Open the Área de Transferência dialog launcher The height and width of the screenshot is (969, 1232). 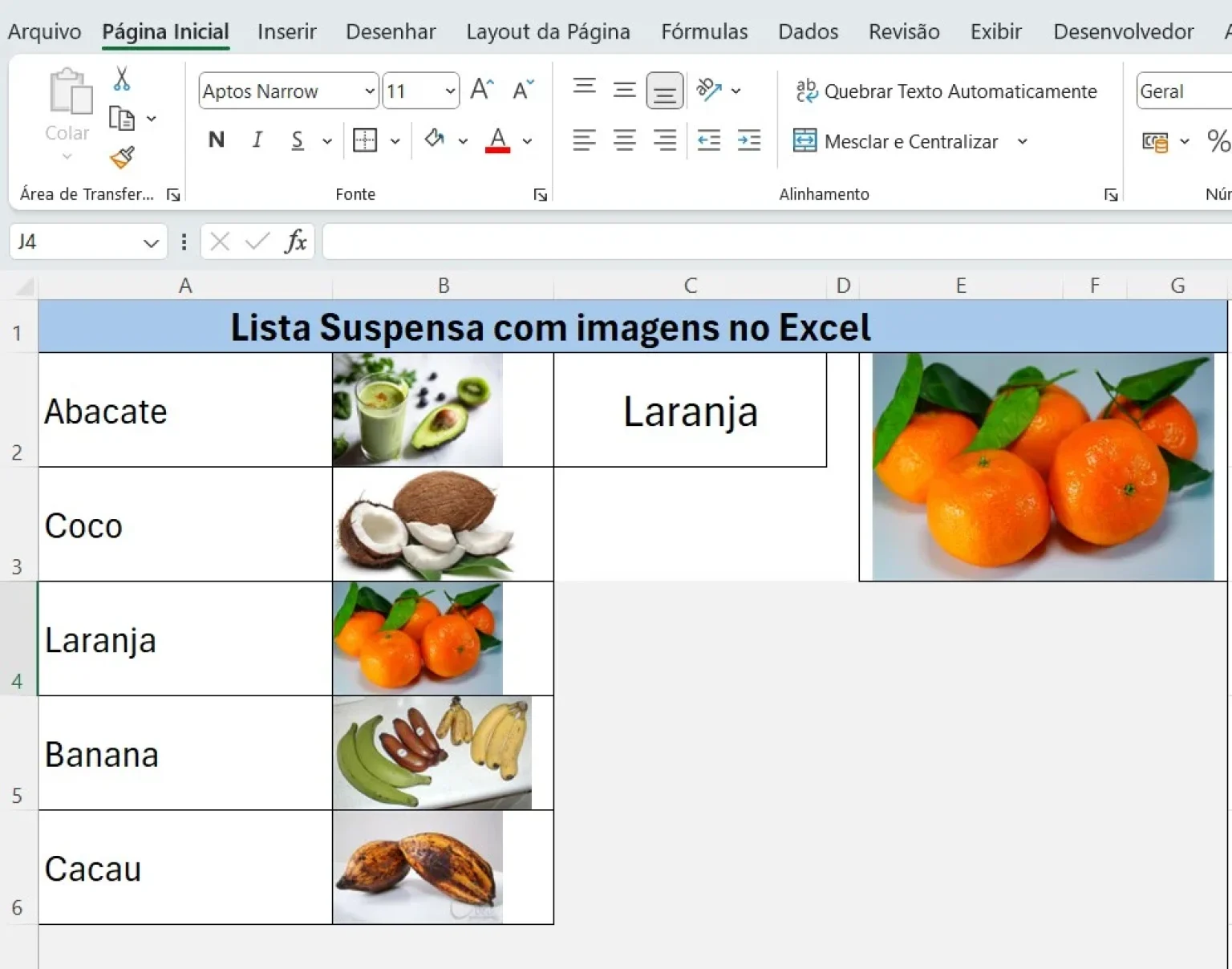click(173, 195)
